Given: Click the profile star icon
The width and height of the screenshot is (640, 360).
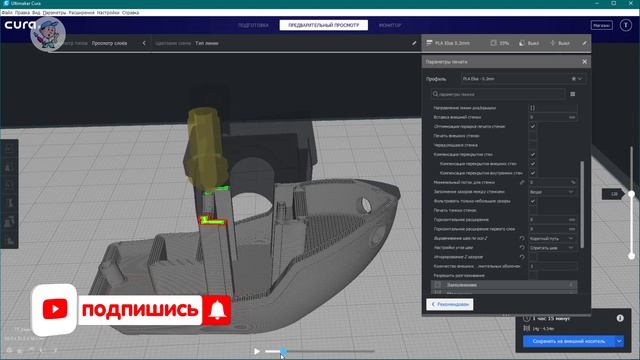Looking at the screenshot, I should [573, 79].
